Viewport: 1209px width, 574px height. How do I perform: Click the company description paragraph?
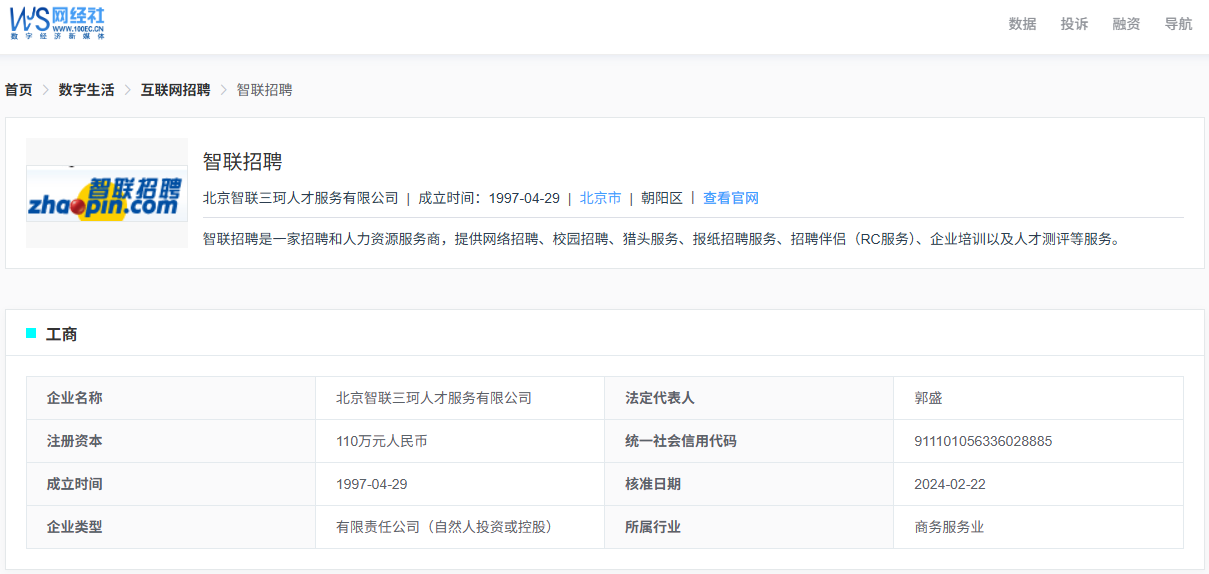pos(661,239)
